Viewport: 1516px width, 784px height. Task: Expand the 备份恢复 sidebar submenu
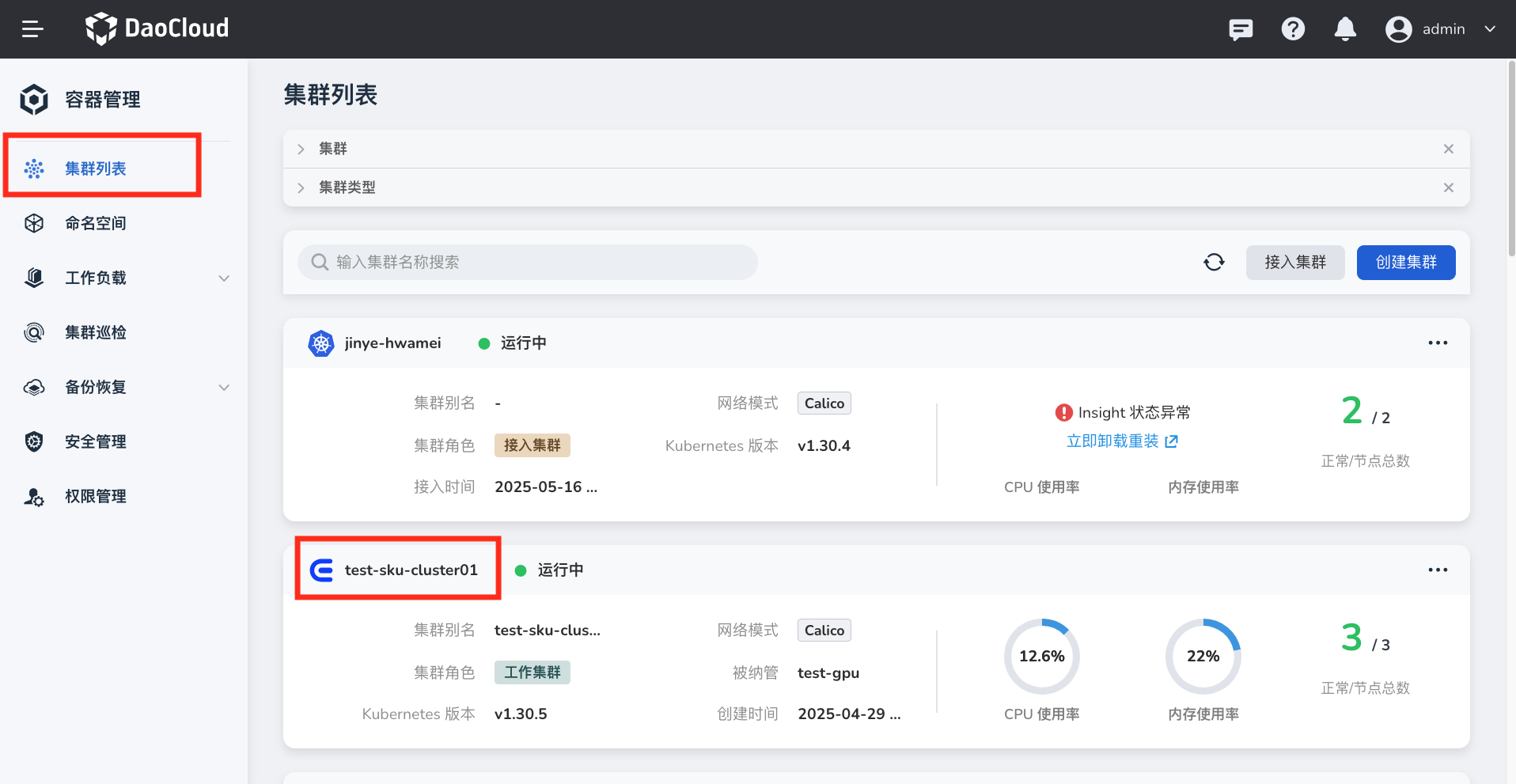224,388
